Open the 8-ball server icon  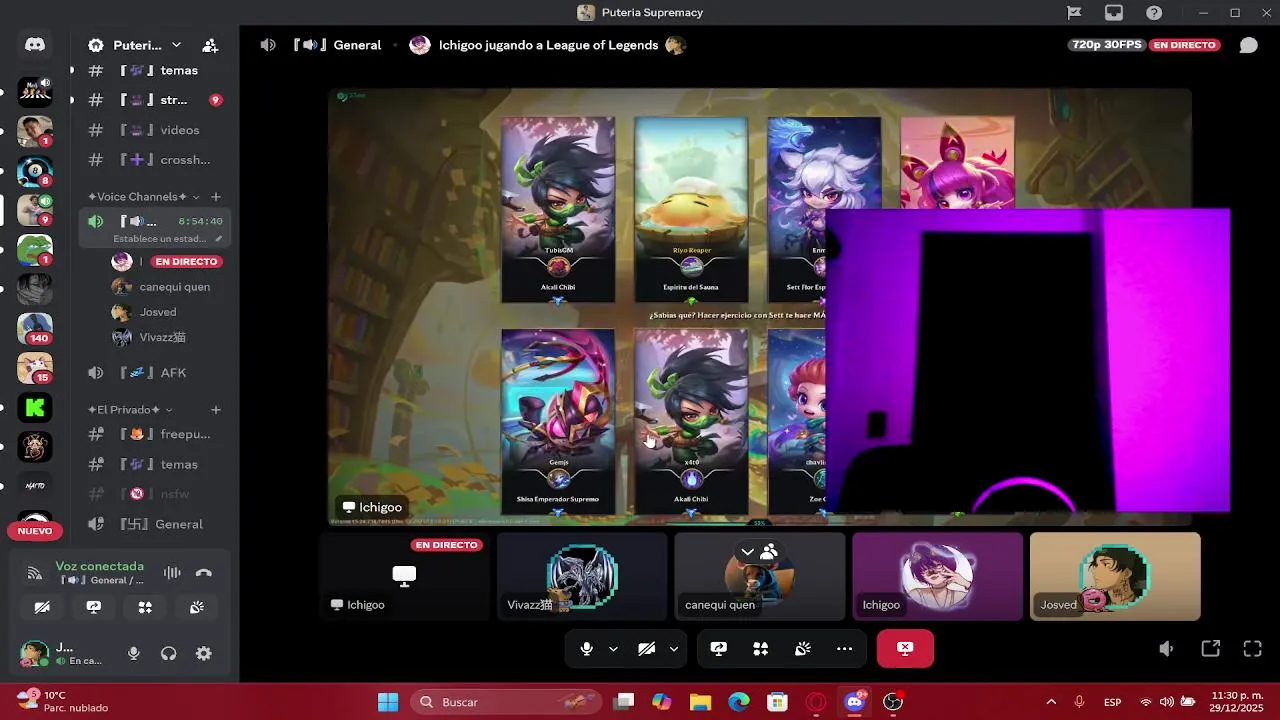pos(35,171)
